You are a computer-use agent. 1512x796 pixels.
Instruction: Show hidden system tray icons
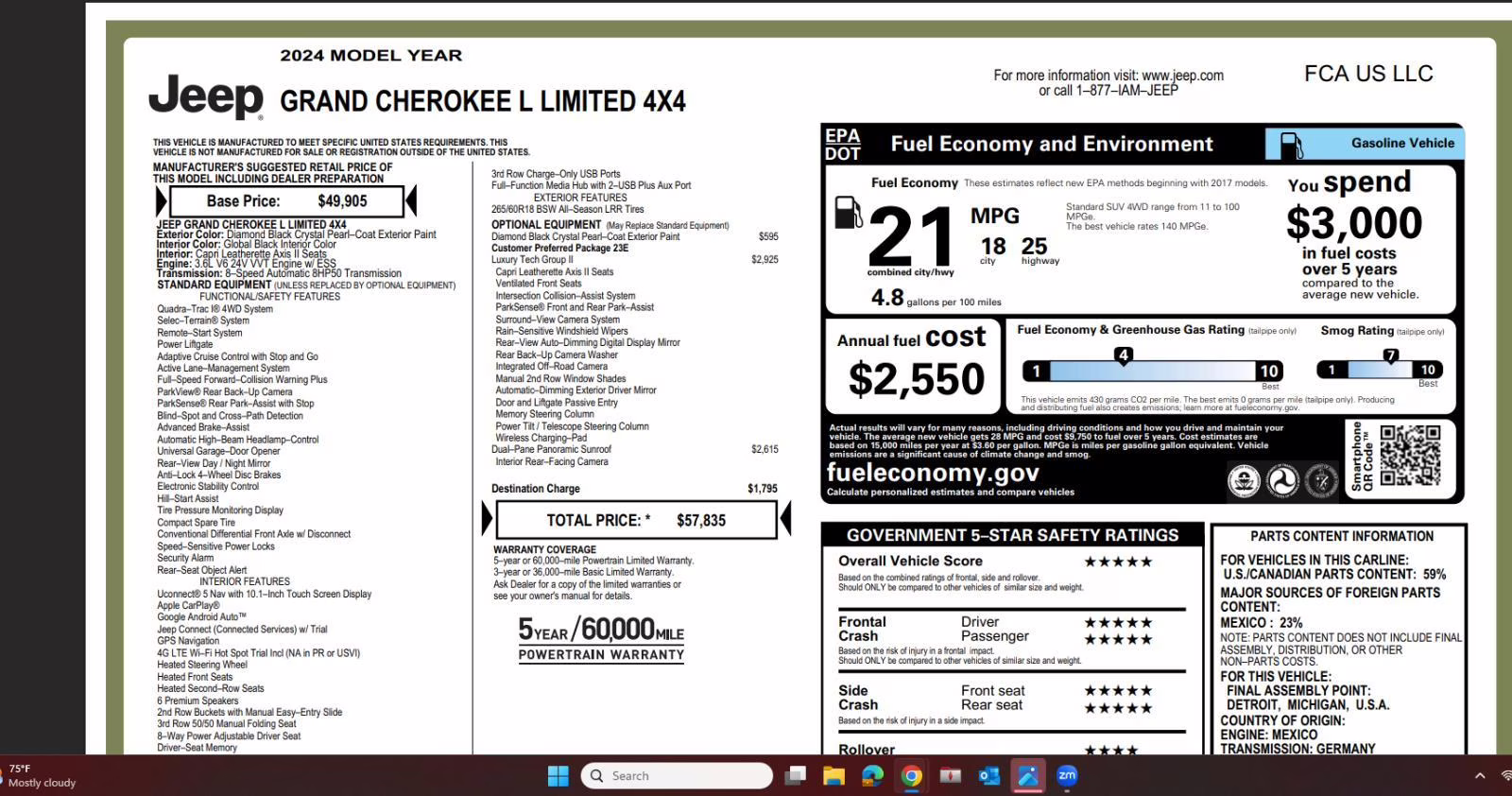click(x=1480, y=776)
